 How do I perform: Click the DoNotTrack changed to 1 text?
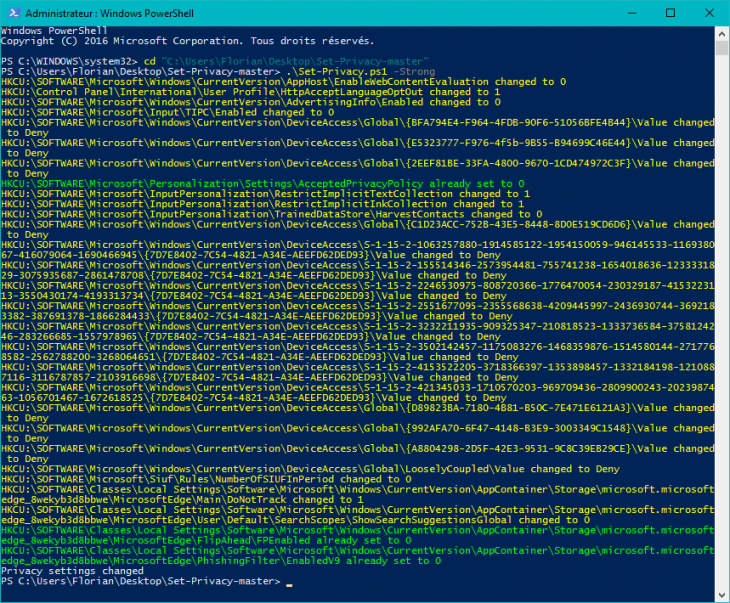[295, 500]
